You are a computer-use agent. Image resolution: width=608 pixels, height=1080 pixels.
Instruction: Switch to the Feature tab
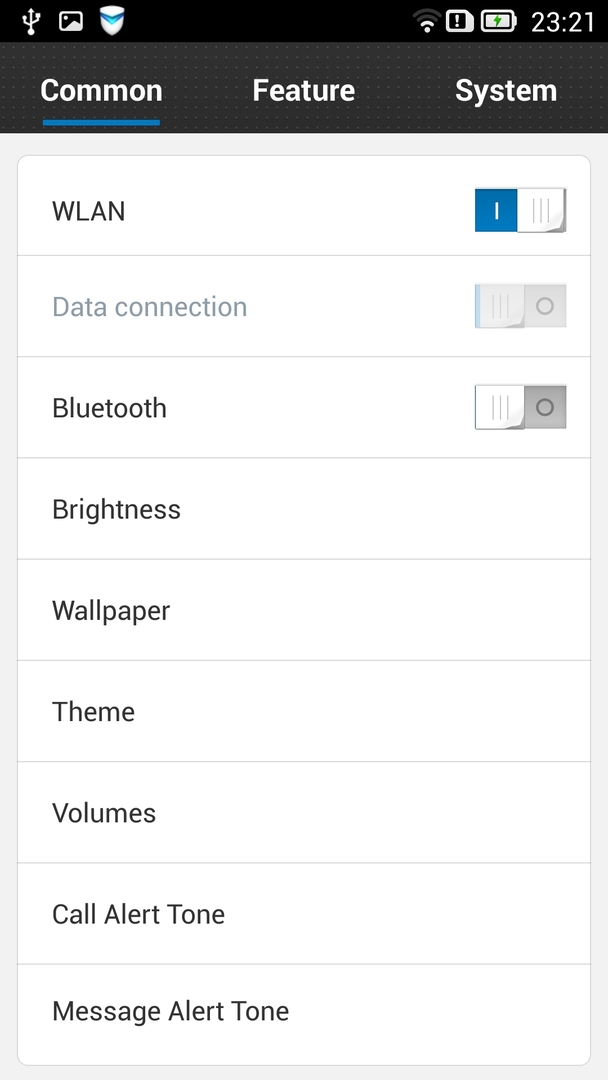pyautogui.click(x=303, y=91)
